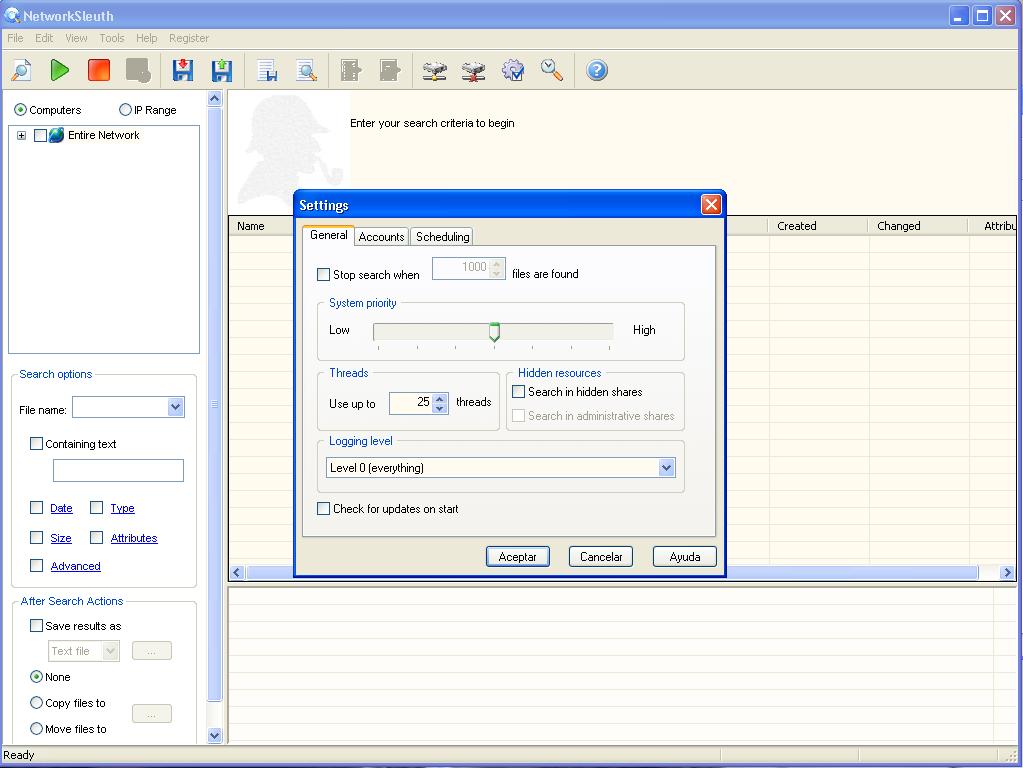
Task: Click the floppy disk icon with green up arrow
Action: [222, 70]
